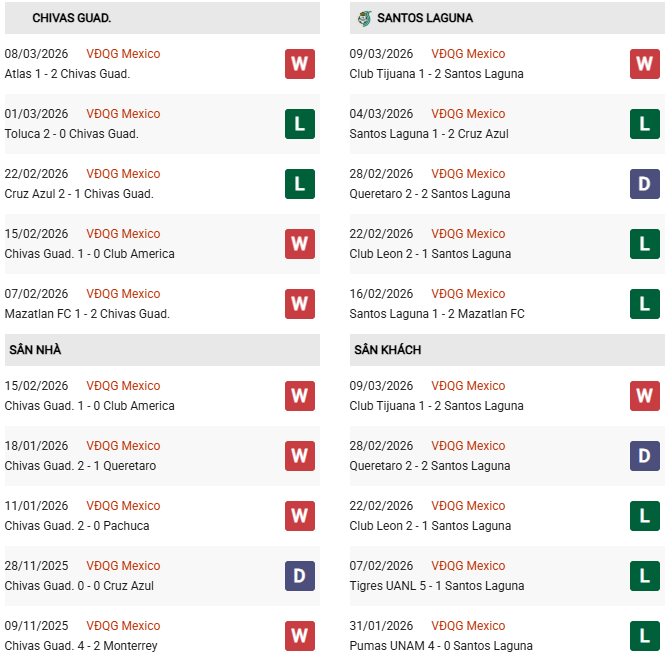Click W badge for Atlas vs Chivas
The height and width of the screenshot is (658, 666).
tap(300, 64)
